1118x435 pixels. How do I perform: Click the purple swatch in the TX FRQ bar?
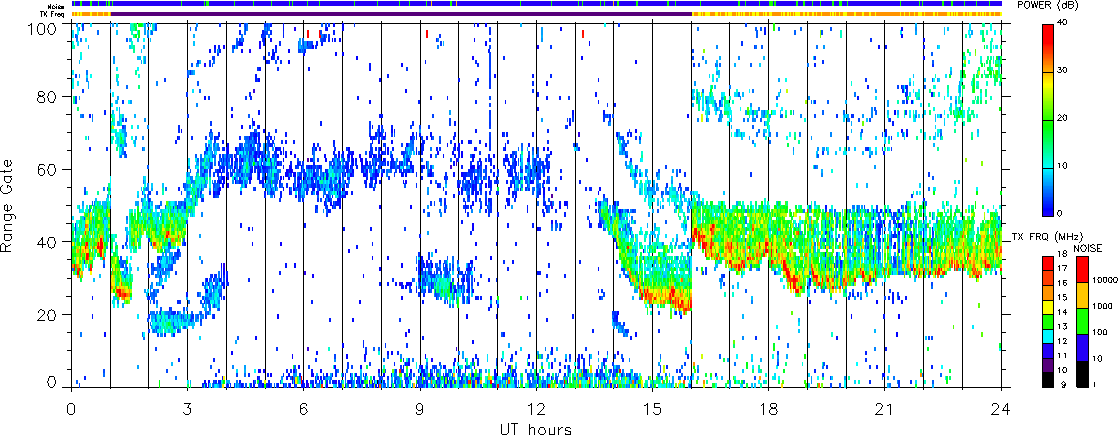1047,365
